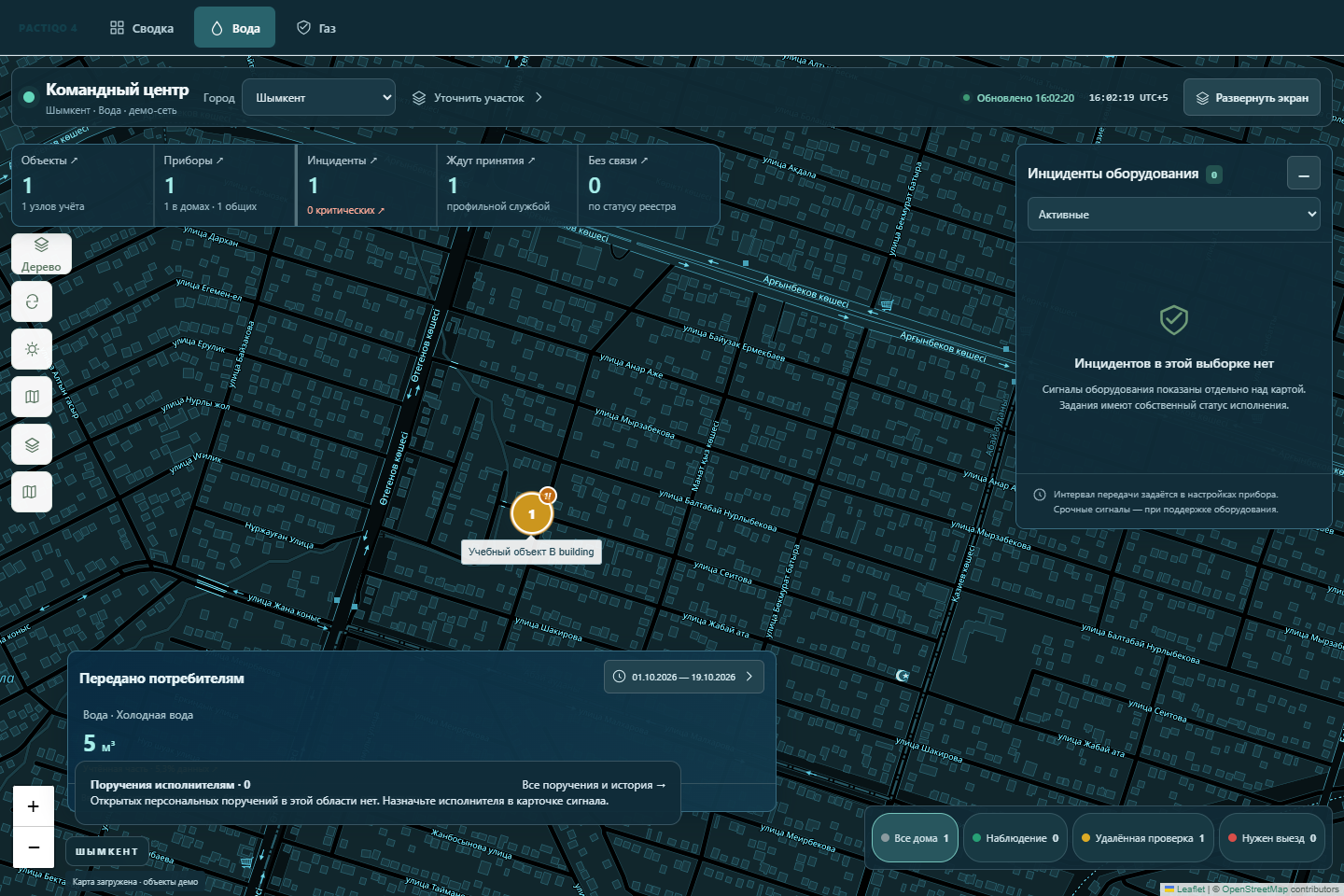Open the Приборы stat card
This screenshot has width=1344, height=896.
224,185
